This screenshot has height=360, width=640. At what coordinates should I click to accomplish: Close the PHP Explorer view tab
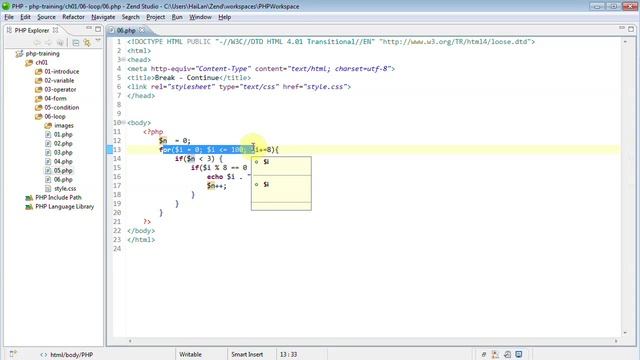coord(56,30)
